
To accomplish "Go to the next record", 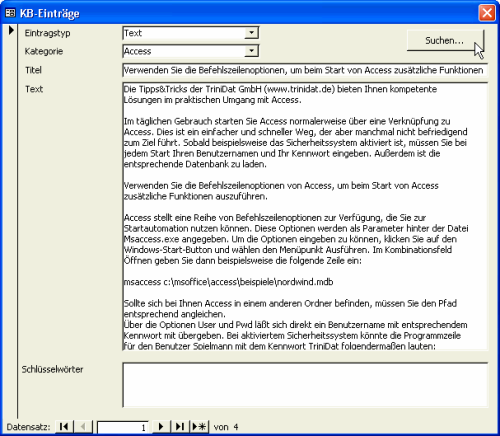I will point(161,426).
